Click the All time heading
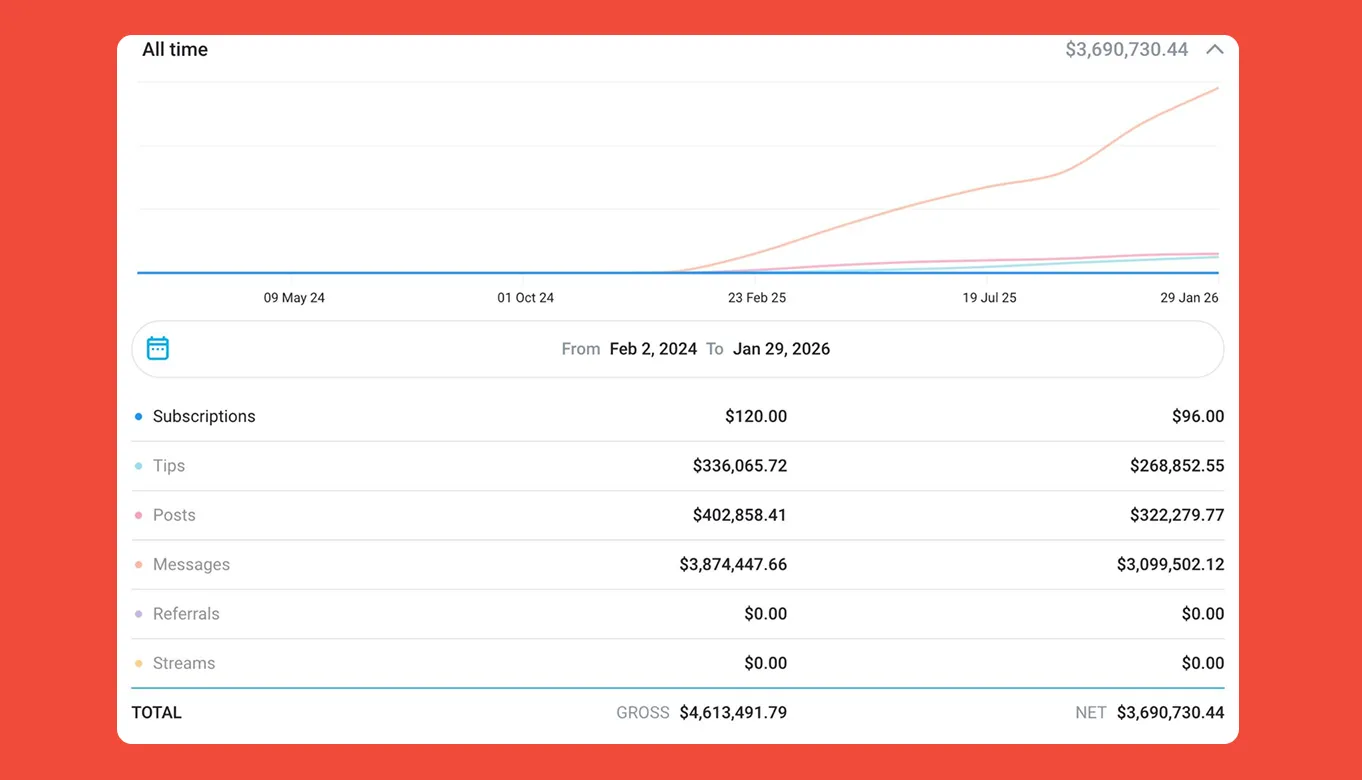This screenshot has width=1362, height=780. (175, 49)
